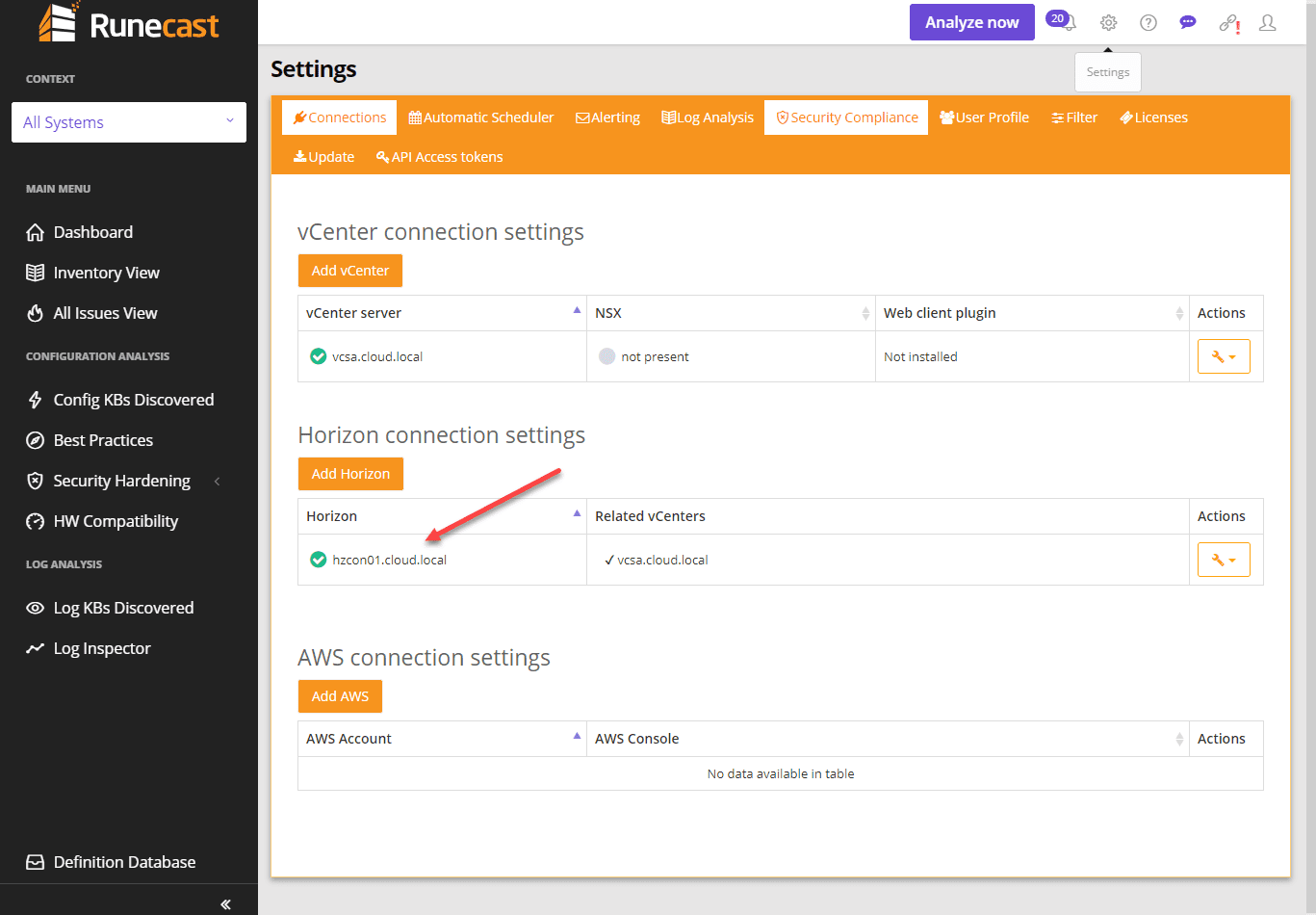
Task: Open the All Systems context dropdown
Action: coord(129,122)
